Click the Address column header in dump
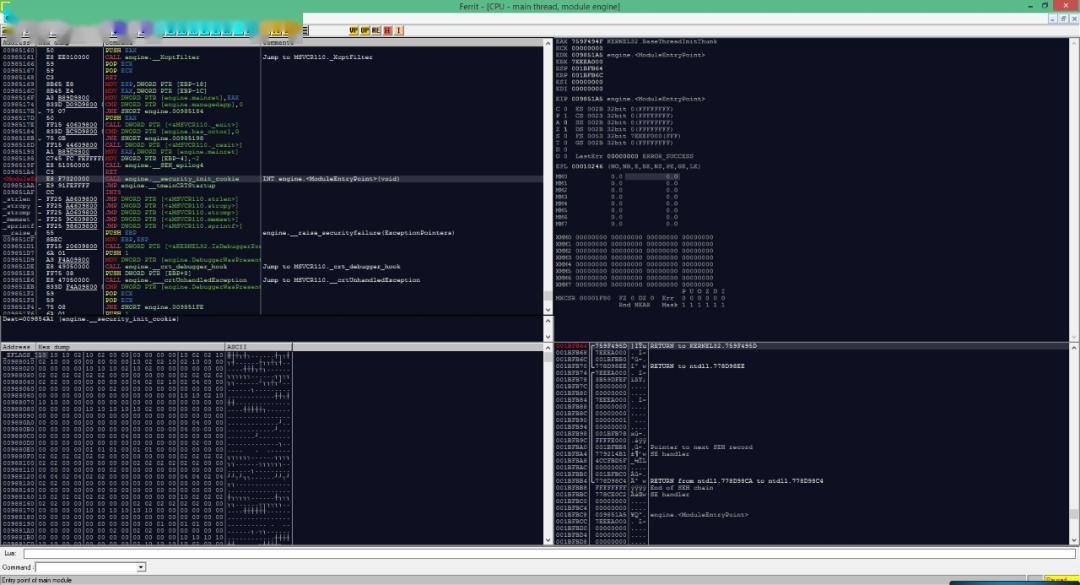Image resolution: width=1080 pixels, height=585 pixels. pyautogui.click(x=14, y=346)
